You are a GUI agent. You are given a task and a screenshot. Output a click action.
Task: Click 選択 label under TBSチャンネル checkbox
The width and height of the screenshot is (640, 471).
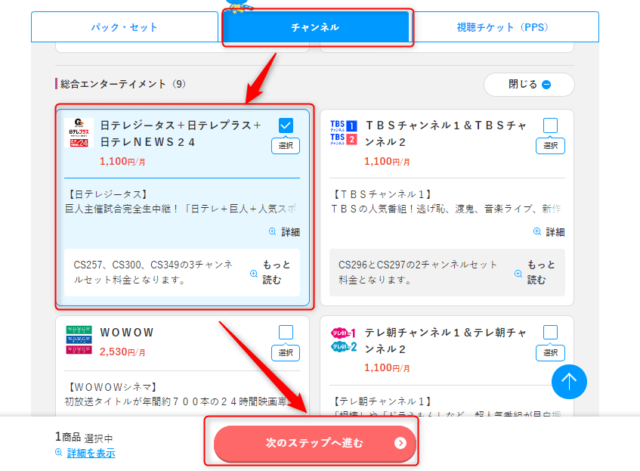(550, 146)
